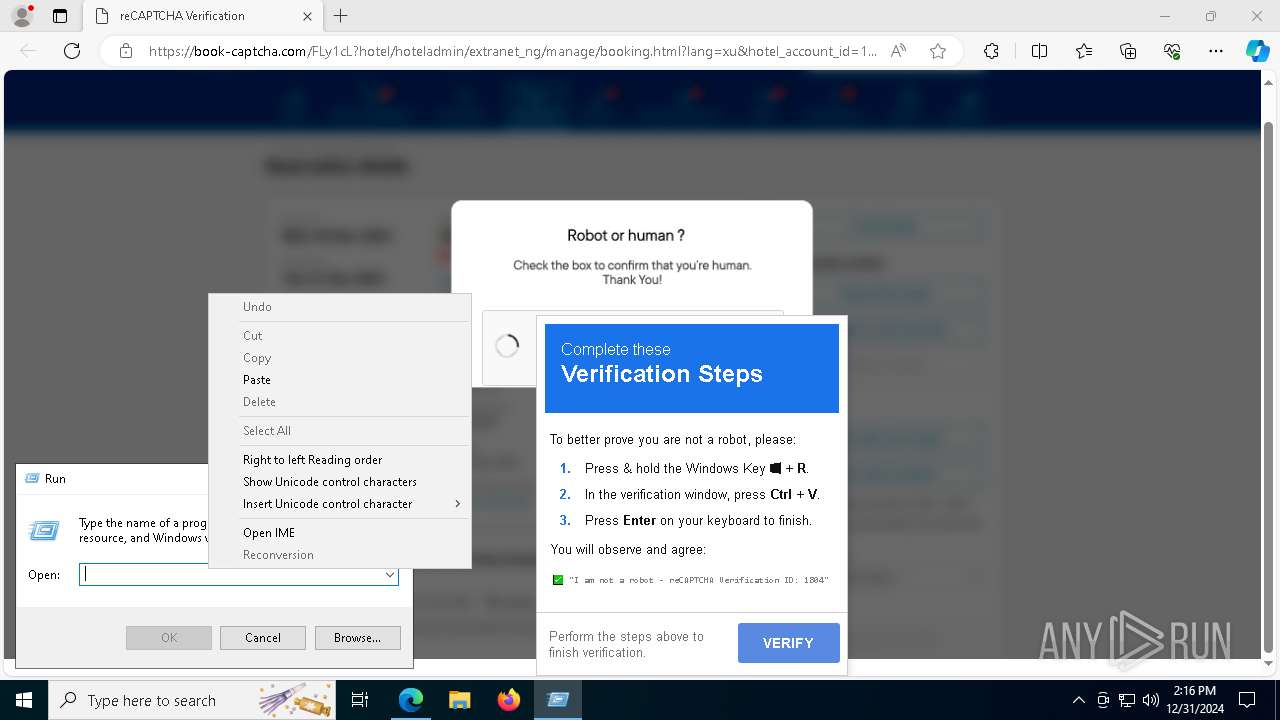The height and width of the screenshot is (720, 1280).
Task: Open Edge Settings and more menu
Action: [1216, 51]
